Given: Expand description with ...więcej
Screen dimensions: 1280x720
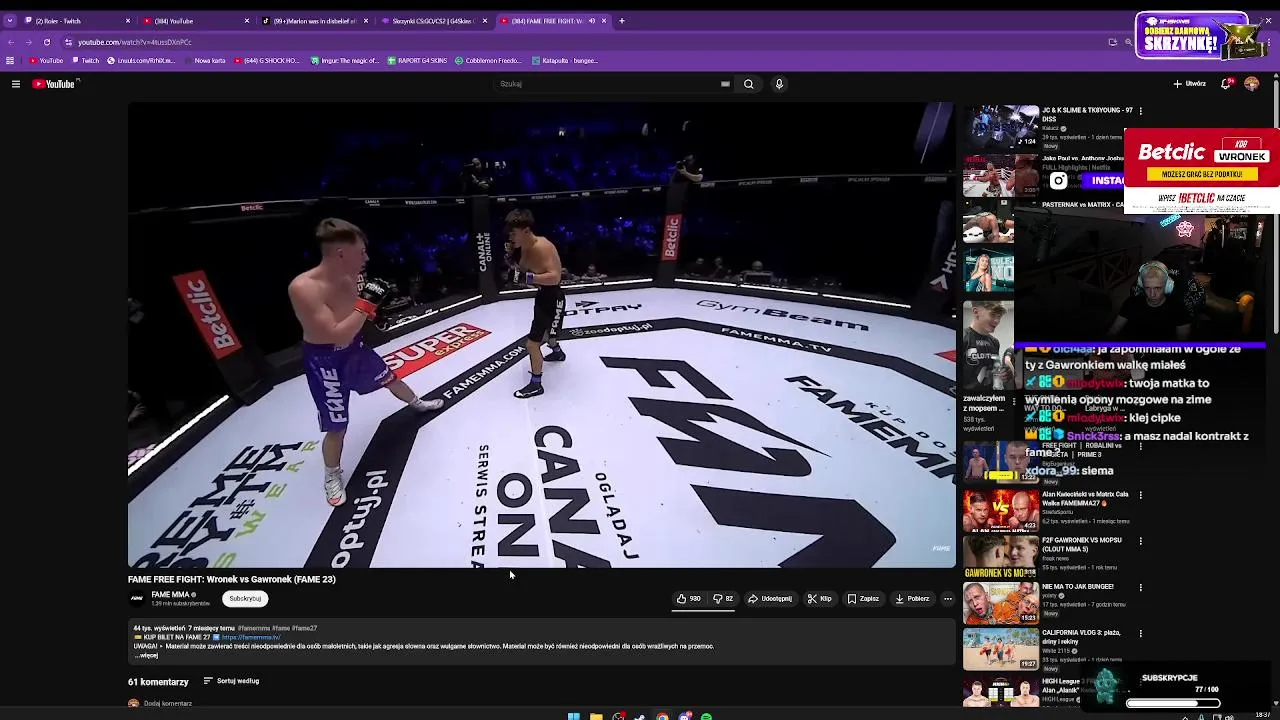Looking at the screenshot, I should [x=147, y=656].
